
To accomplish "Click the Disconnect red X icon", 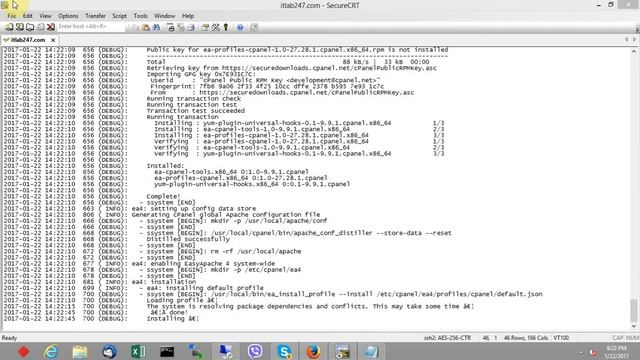I will point(51,27).
